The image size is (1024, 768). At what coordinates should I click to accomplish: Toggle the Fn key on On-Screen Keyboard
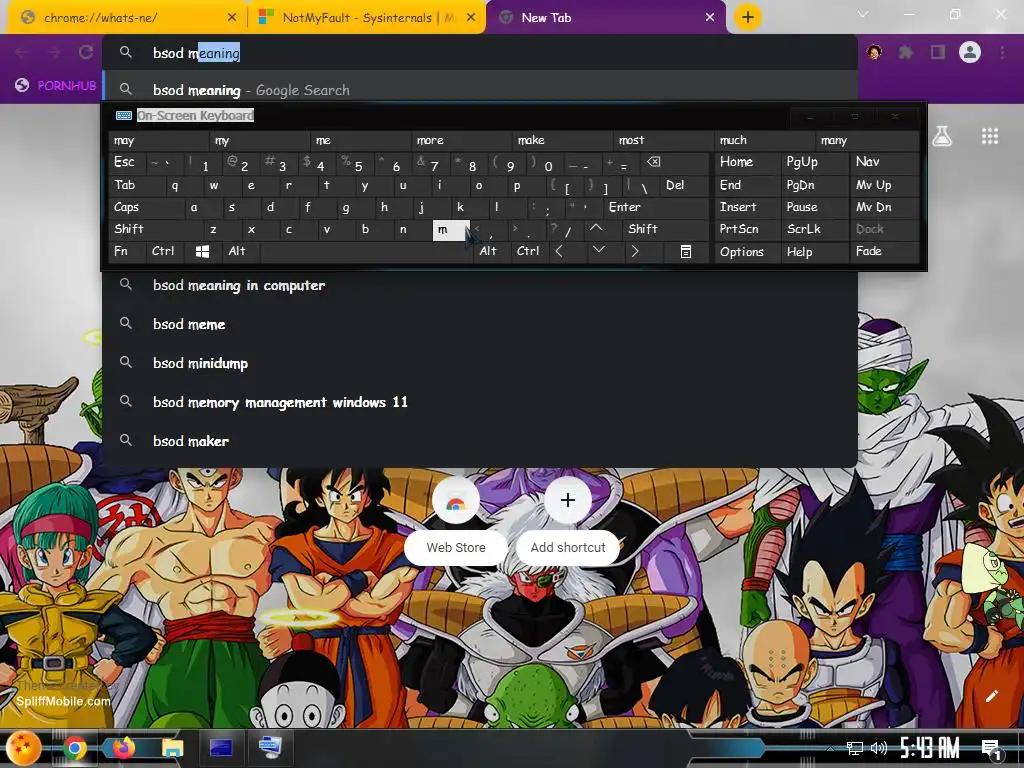[x=127, y=251]
